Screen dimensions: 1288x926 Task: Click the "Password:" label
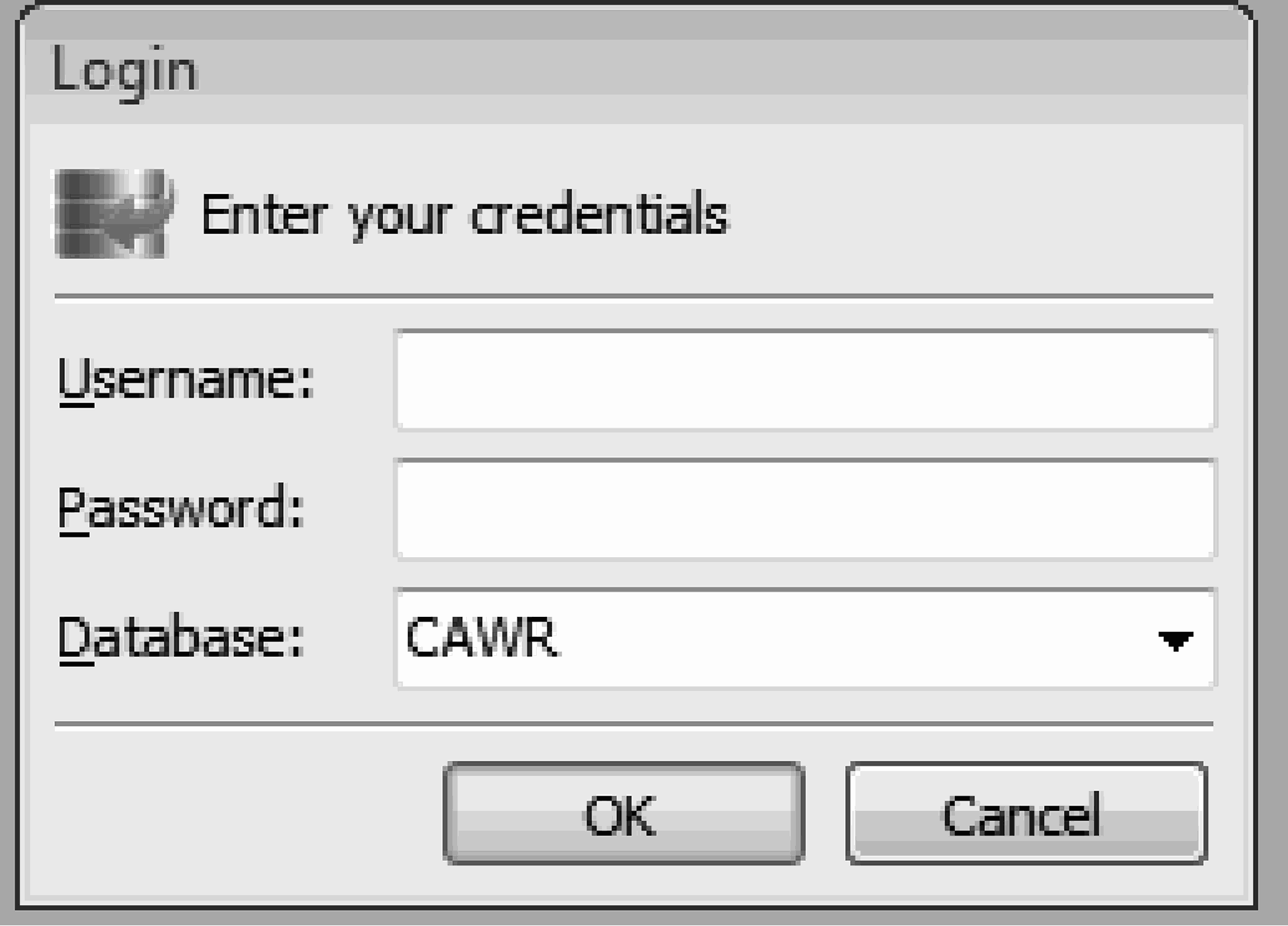181,509
